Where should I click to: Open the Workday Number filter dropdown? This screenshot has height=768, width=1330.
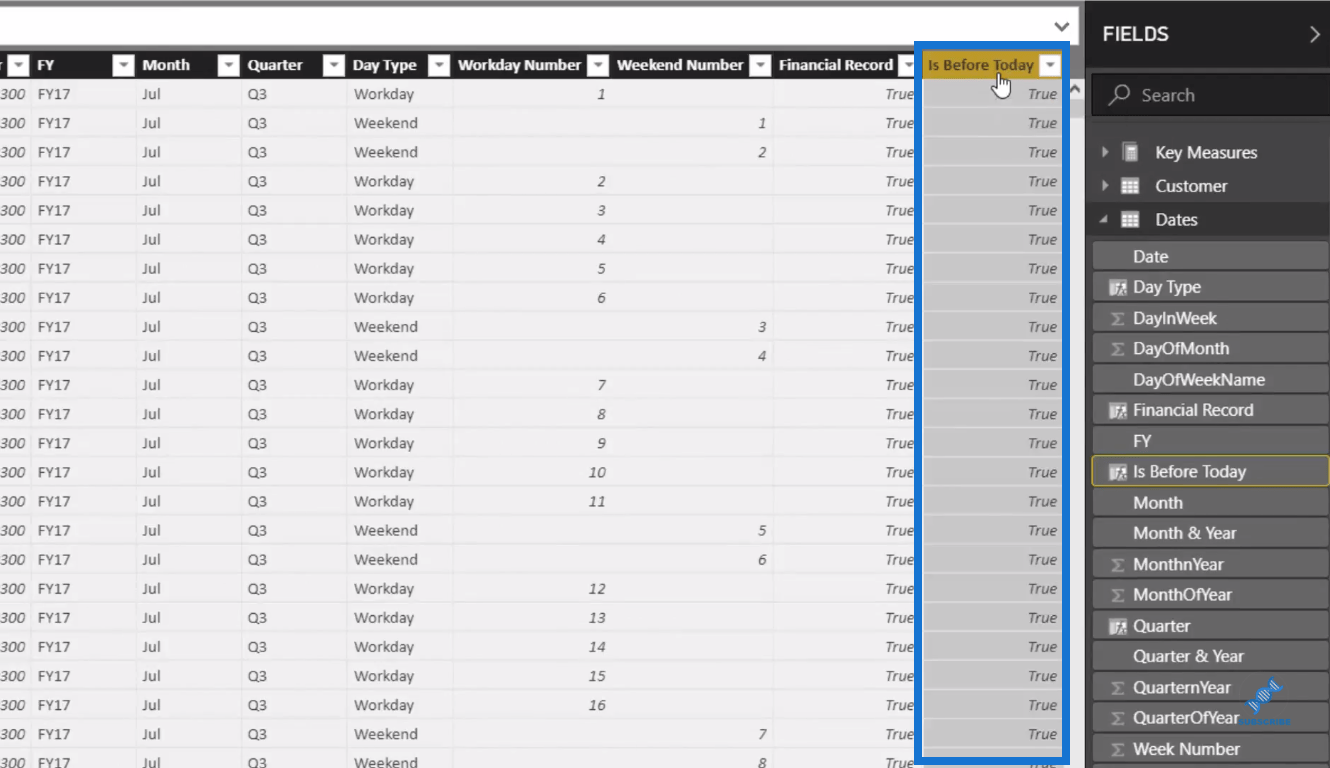pos(598,65)
